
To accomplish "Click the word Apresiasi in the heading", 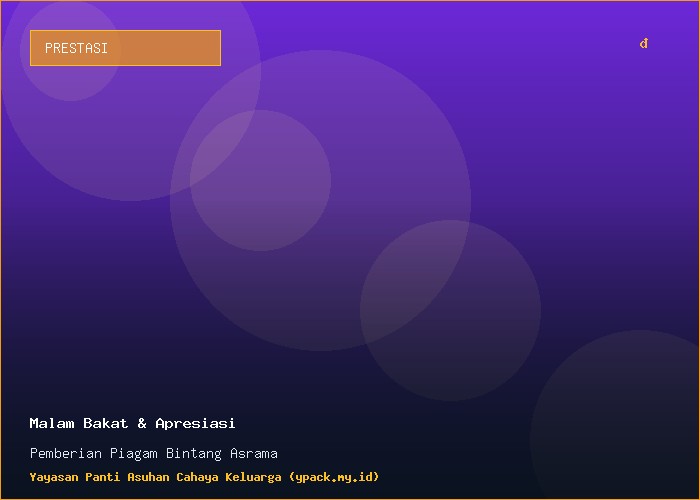I will (195, 423).
